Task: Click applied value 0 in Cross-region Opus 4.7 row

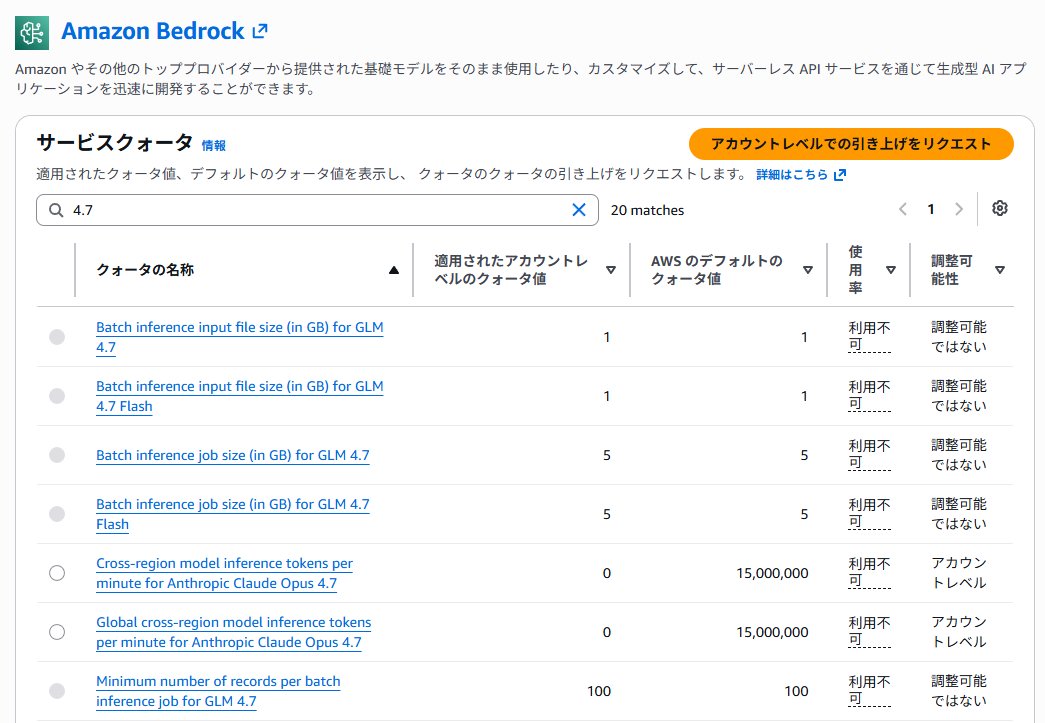Action: (x=606, y=573)
